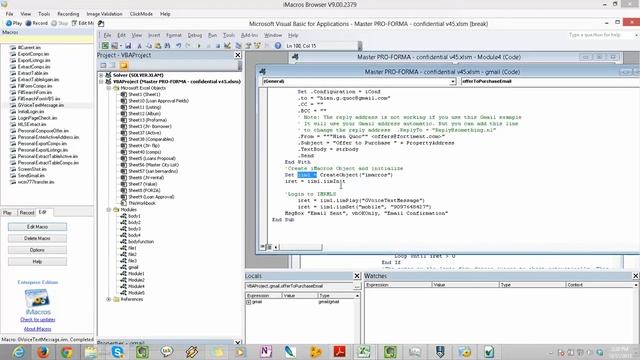Click View Code icon in Project panel
This screenshot has width=640, height=360.
pyautogui.click(x=104, y=65)
